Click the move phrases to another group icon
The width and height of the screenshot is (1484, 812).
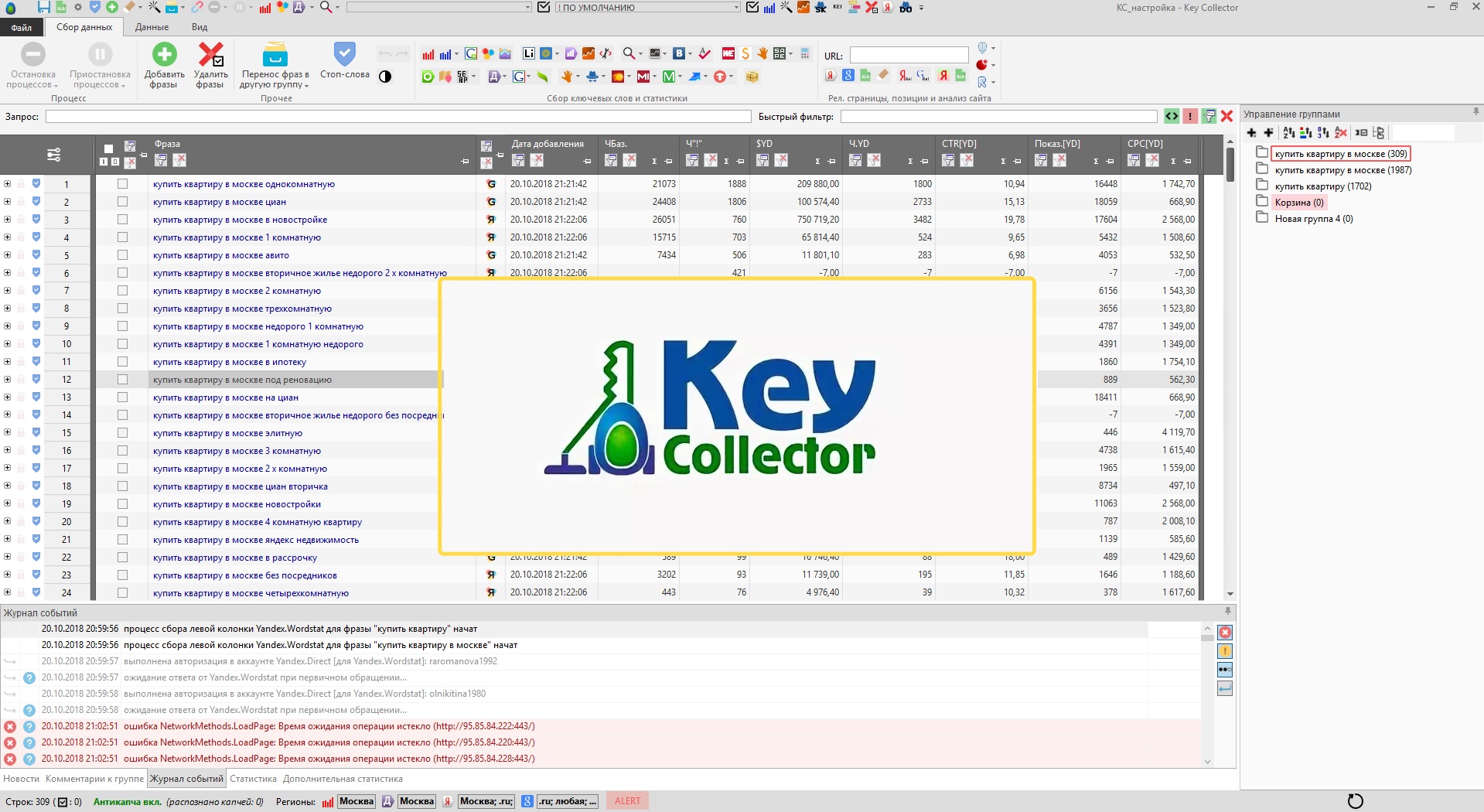(275, 55)
